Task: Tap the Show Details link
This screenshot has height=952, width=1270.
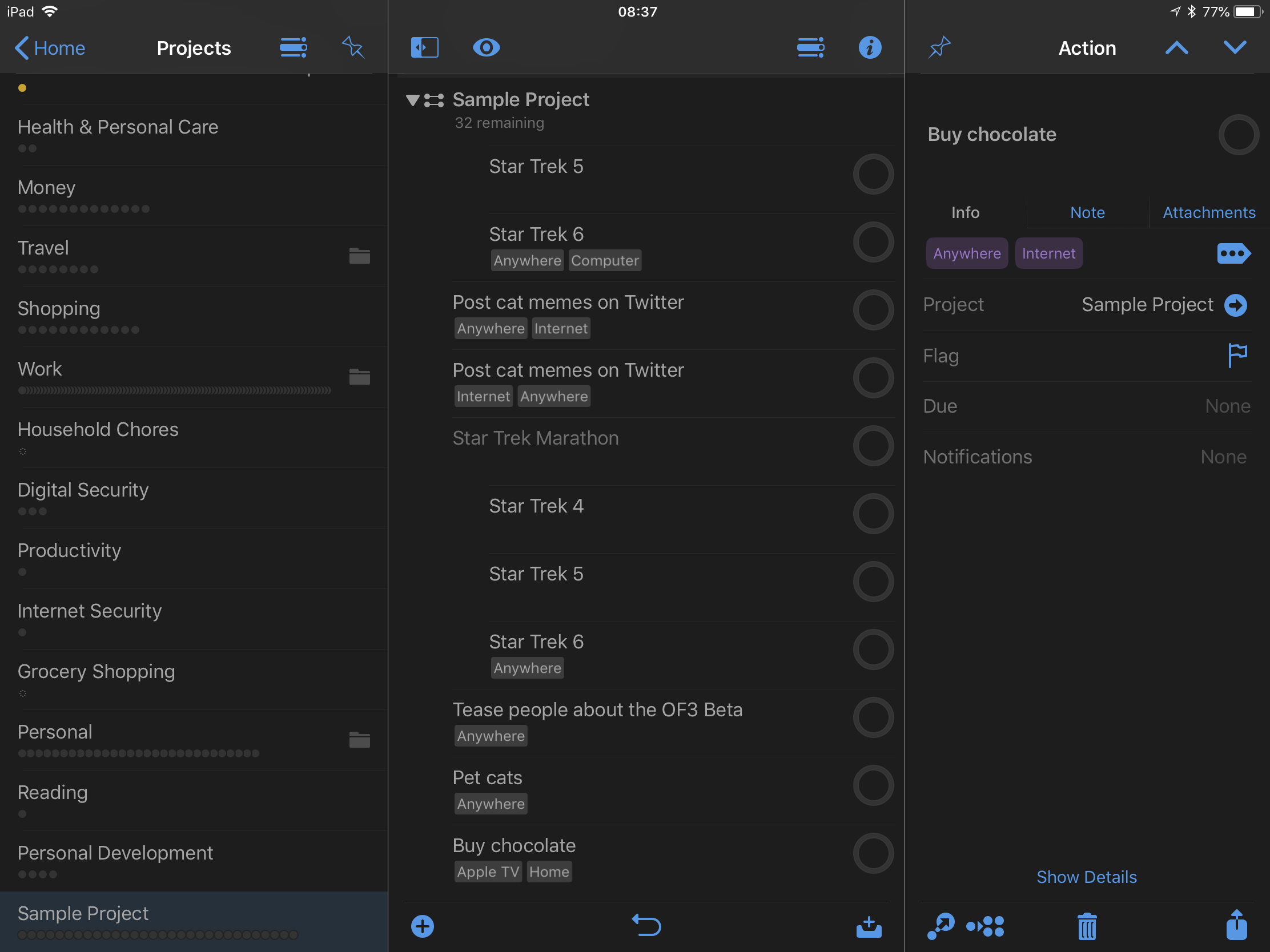Action: coord(1086,877)
